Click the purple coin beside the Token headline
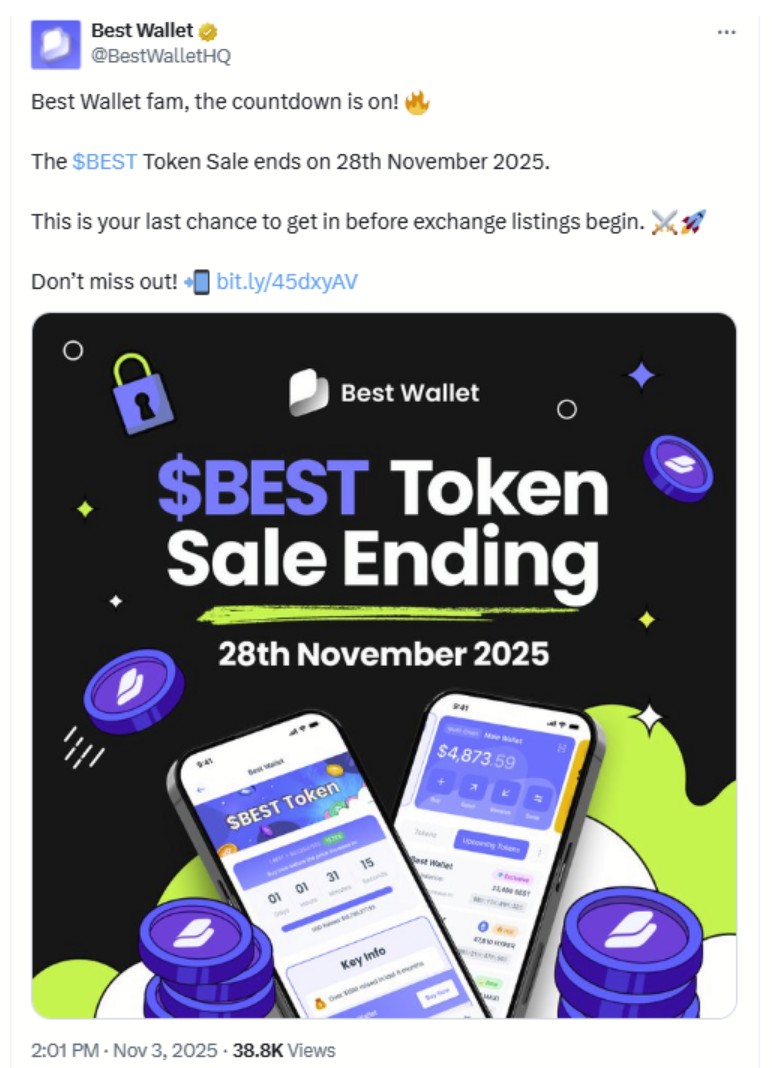Viewport: 772px width, 1068px height. (x=677, y=467)
